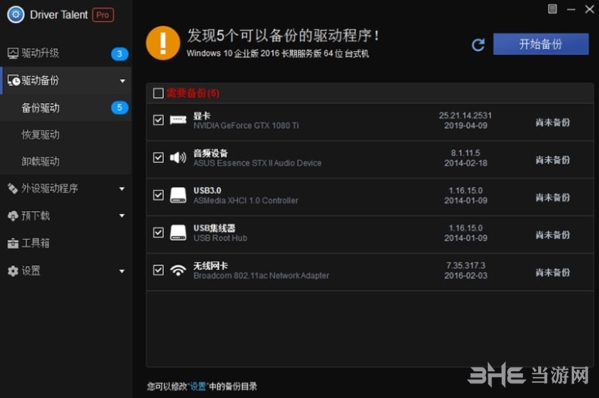599x398 pixels.
Task: Uncheck the USB3.0 ASMedia controller checkbox
Action: point(158,195)
